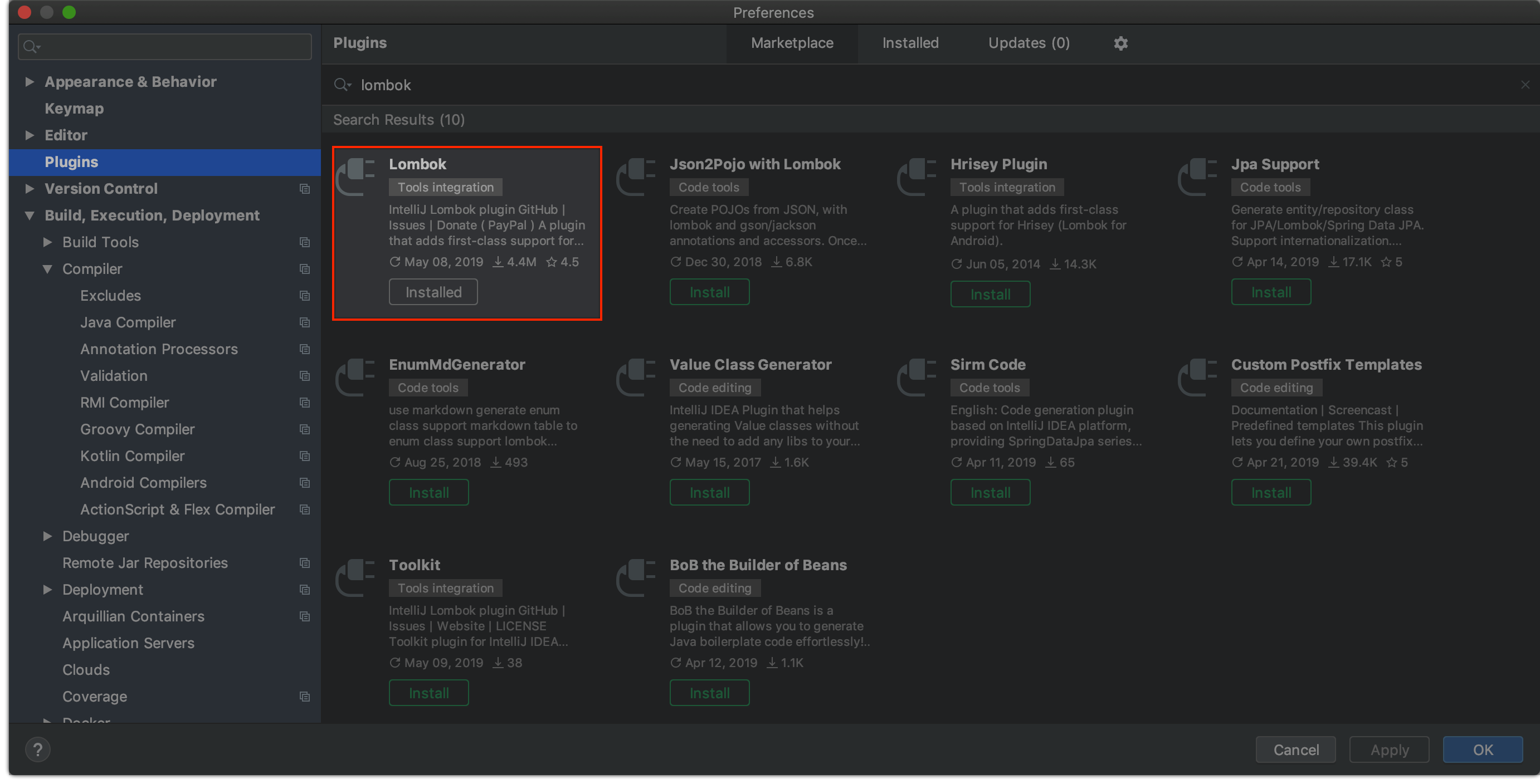The width and height of the screenshot is (1540, 784).
Task: Install the Jpa Support plugin
Action: 1271,292
